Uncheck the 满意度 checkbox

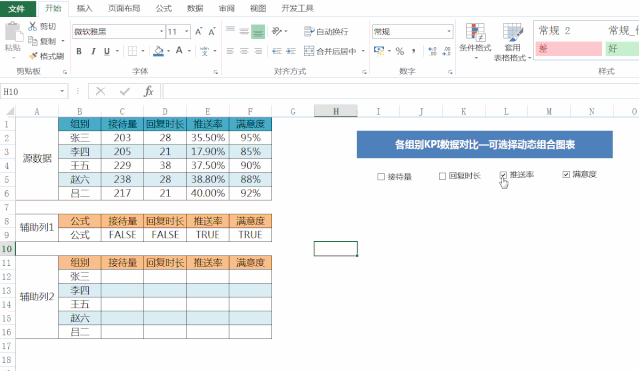click(x=566, y=174)
